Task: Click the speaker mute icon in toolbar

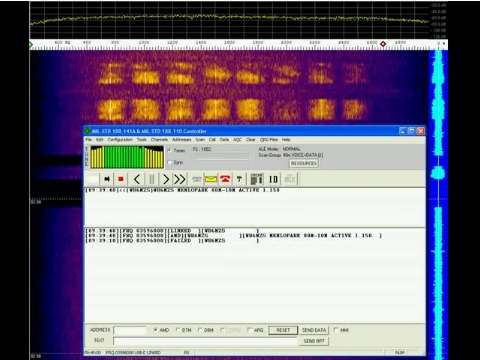Action: pos(107,179)
